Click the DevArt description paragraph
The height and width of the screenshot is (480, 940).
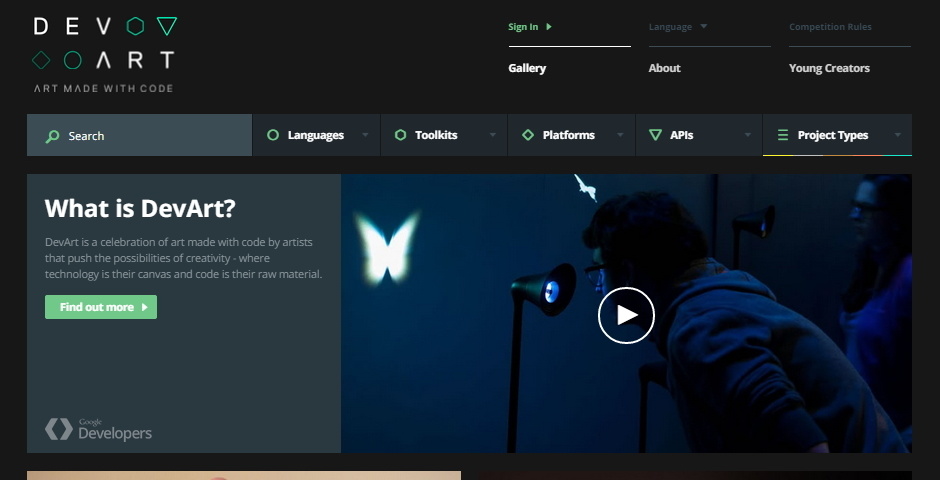tap(184, 258)
